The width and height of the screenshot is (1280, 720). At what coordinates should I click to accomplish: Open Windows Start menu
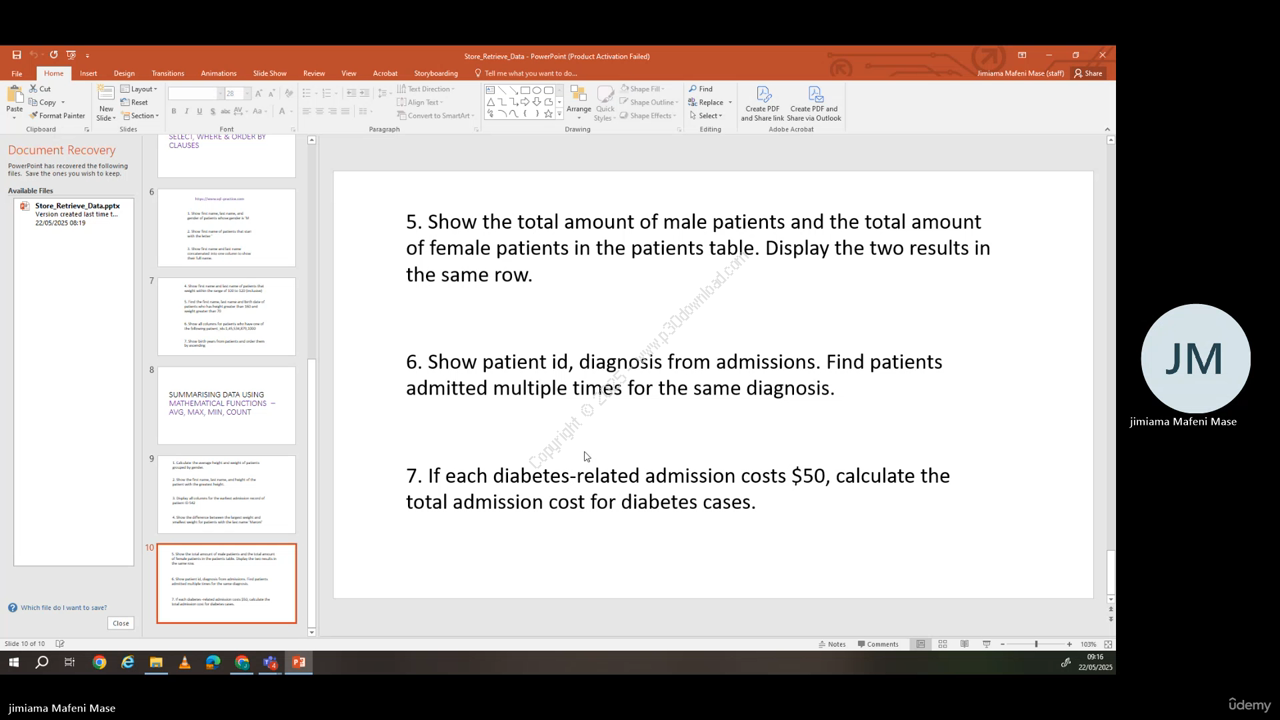[14, 662]
